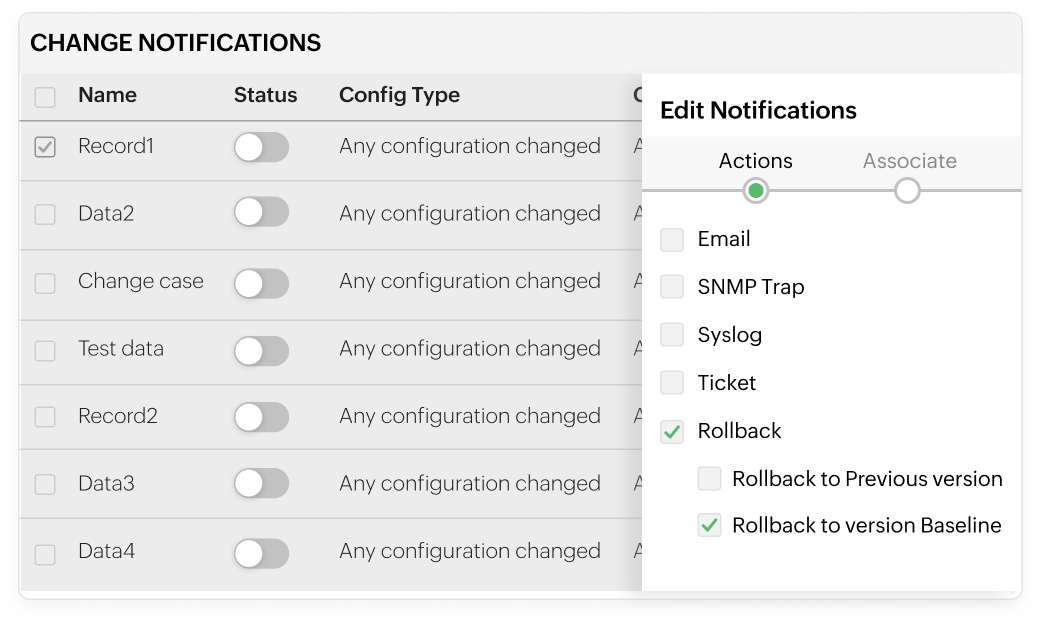Enable the Ticket notification action
This screenshot has height=624, width=1041.
[x=671, y=383]
